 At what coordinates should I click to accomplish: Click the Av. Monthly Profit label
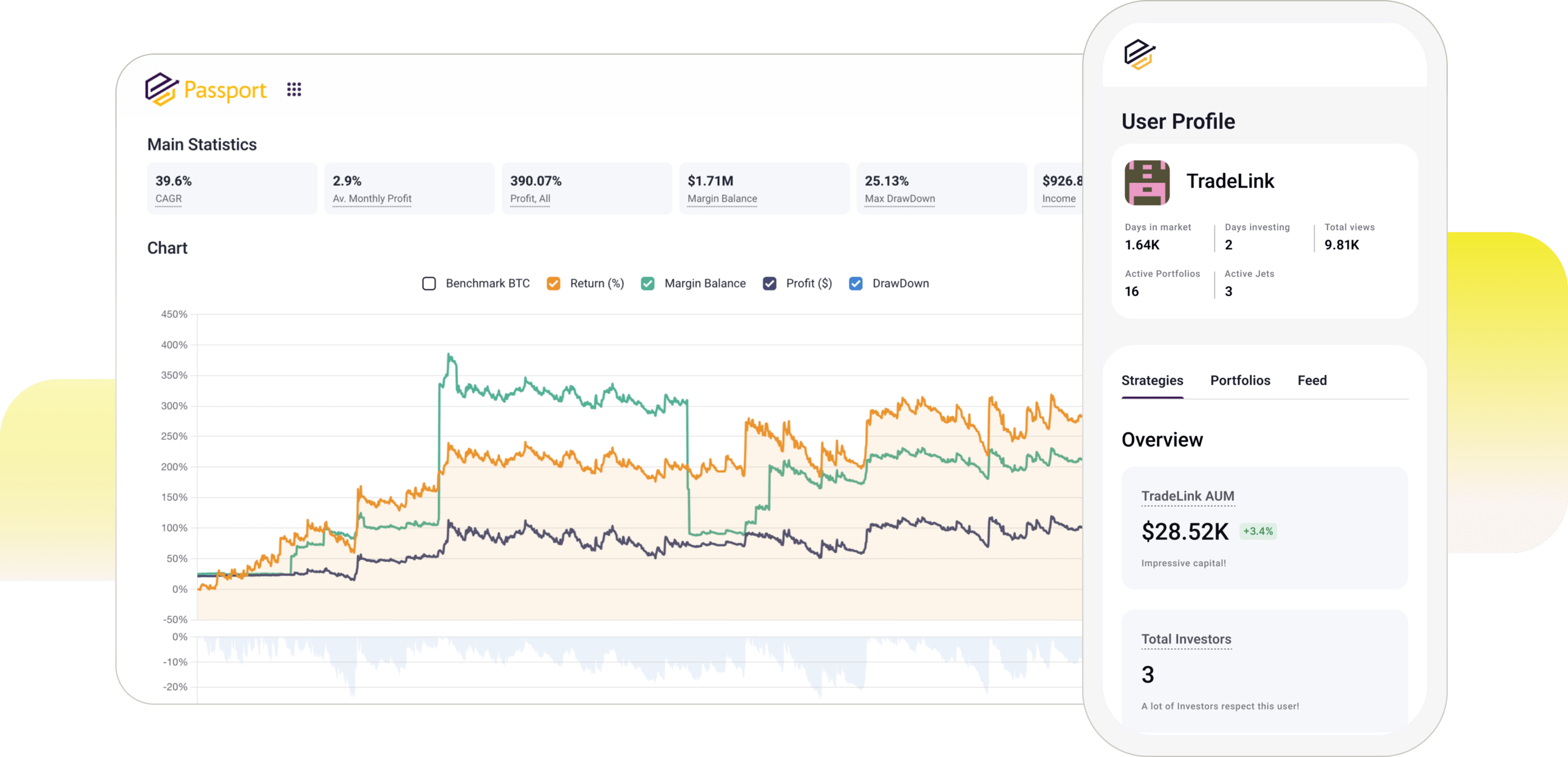tap(372, 199)
